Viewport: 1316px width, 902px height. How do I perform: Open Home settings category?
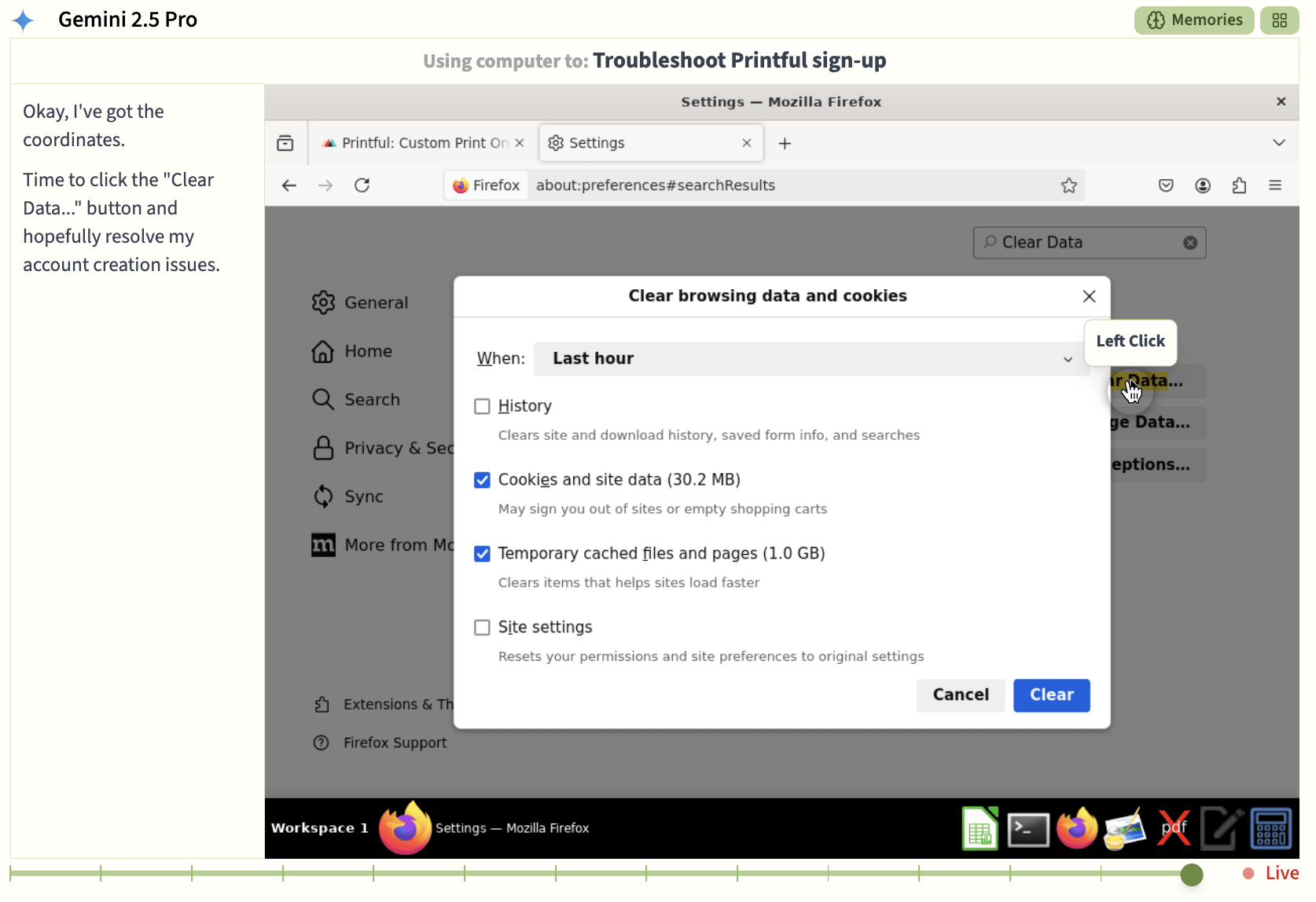coord(352,351)
